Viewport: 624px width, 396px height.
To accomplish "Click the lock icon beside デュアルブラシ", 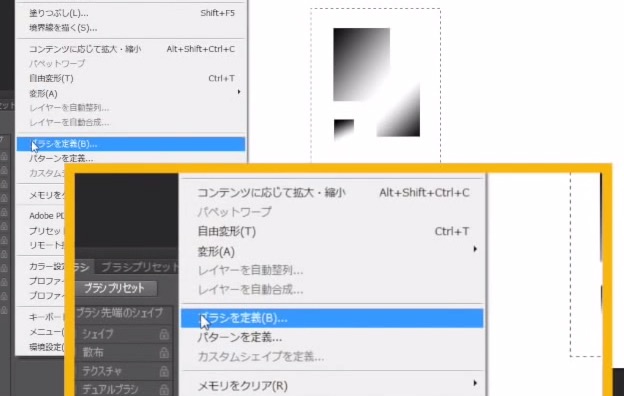I will 164,389.
